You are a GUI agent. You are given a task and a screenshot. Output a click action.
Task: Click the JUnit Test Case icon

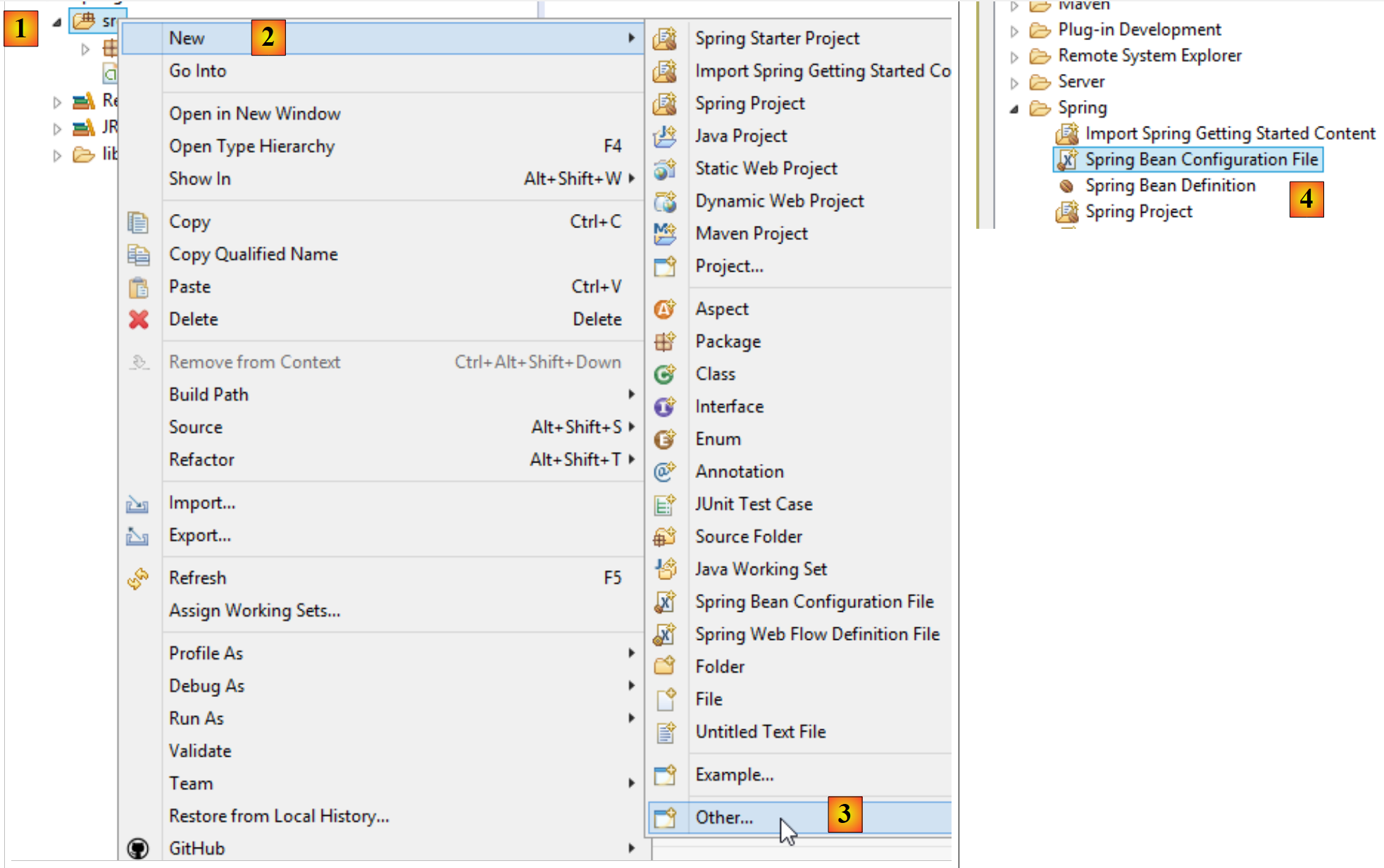664,504
